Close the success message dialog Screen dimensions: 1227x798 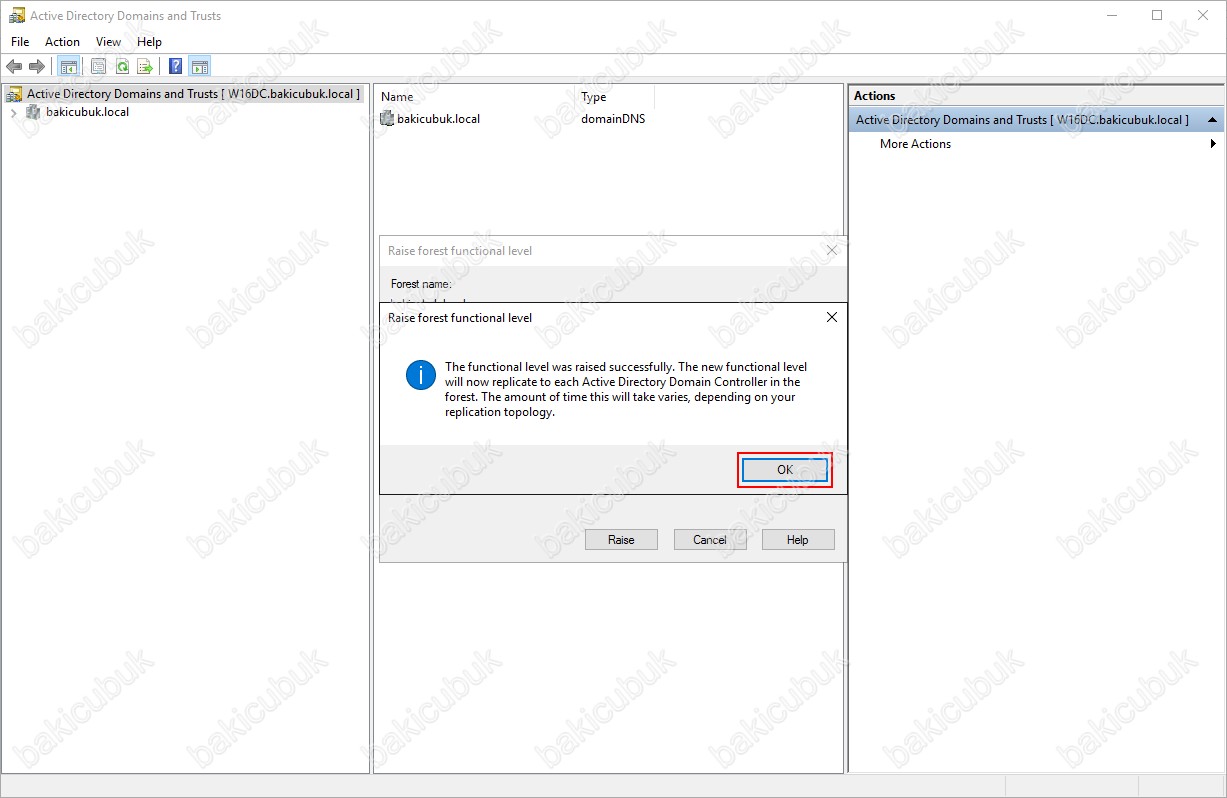pos(831,318)
